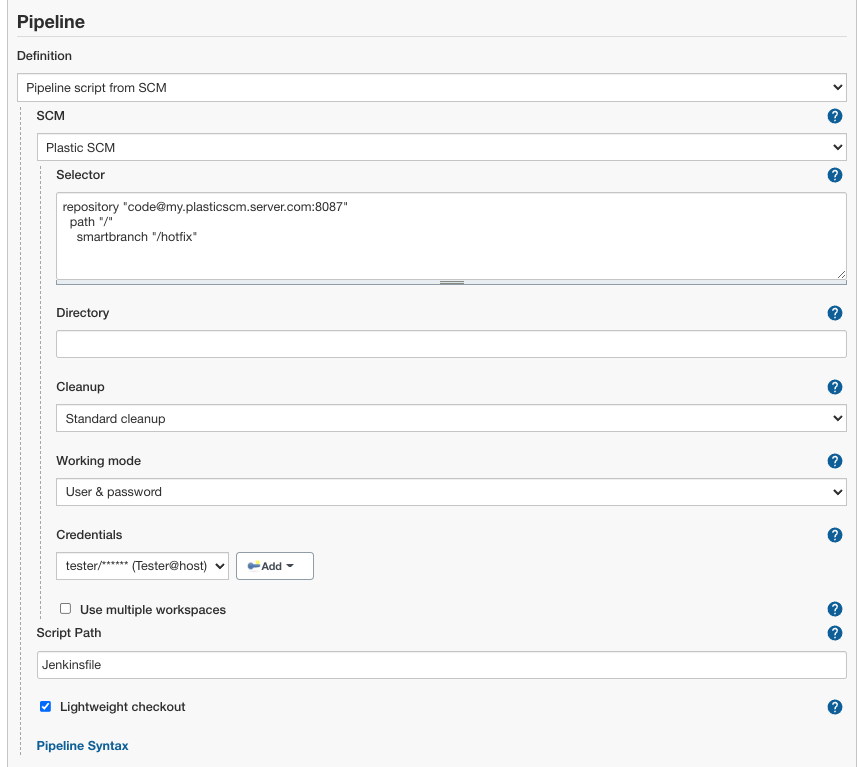Viewport: 863px width, 767px height.
Task: Open help for the Cleanup option
Action: coord(834,387)
